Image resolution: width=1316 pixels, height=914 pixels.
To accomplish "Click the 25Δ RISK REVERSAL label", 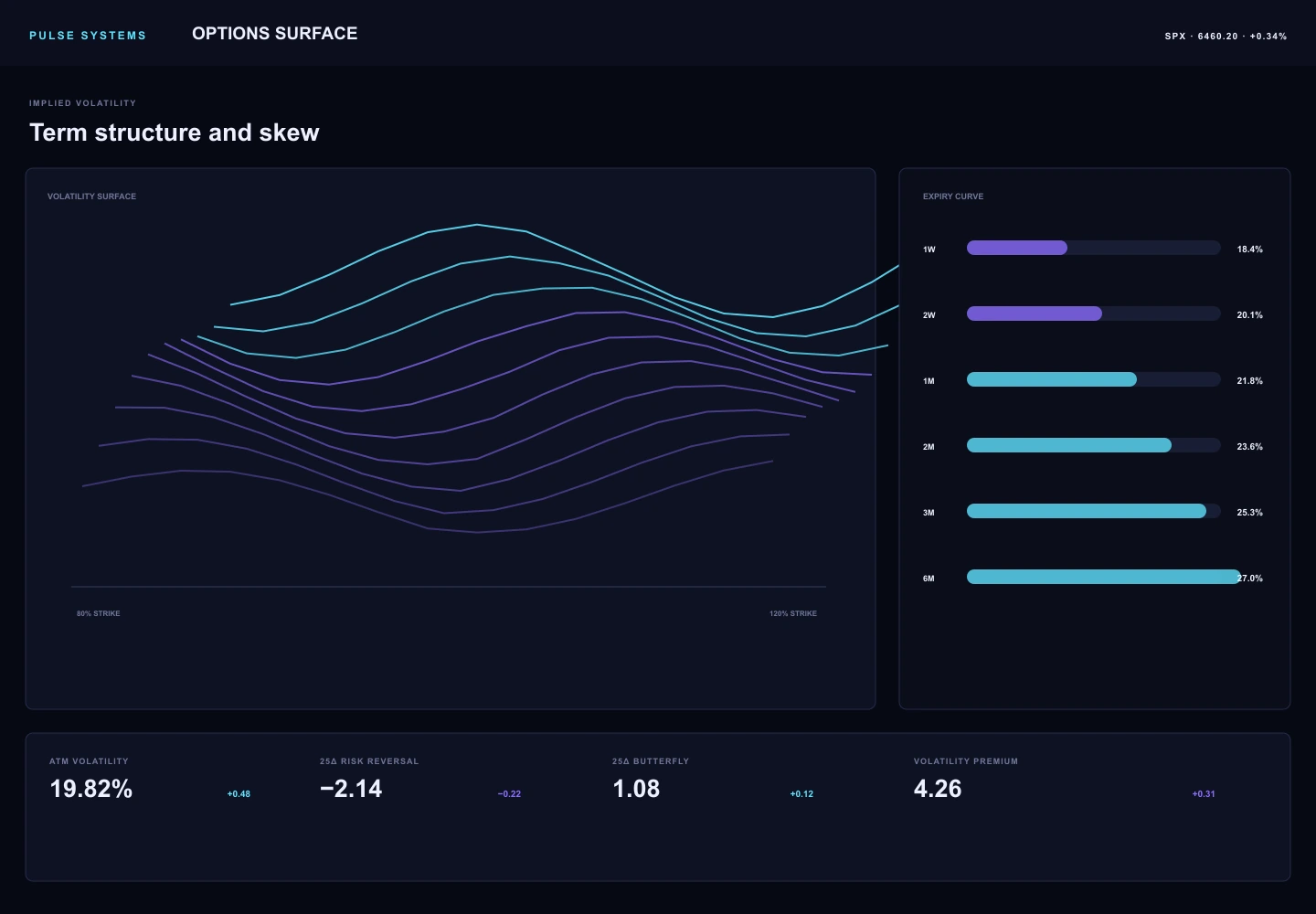I will (x=369, y=761).
